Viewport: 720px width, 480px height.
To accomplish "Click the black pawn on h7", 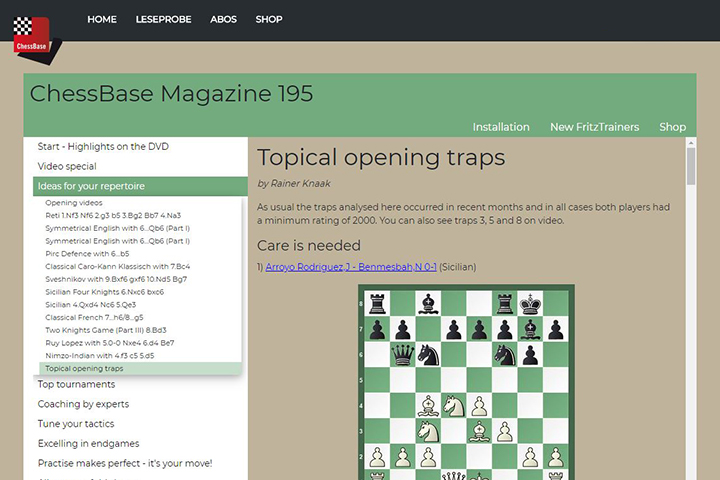I will [556, 329].
